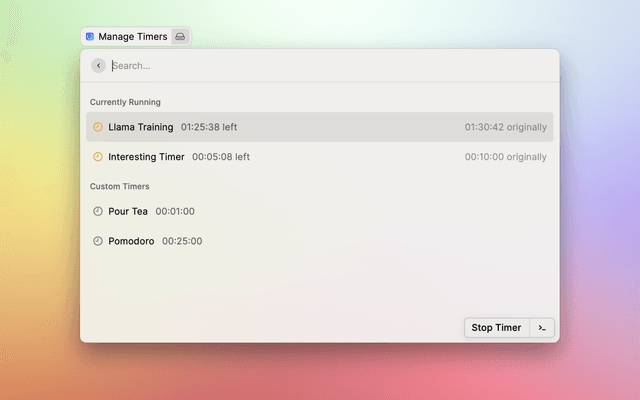This screenshot has height=400, width=640.
Task: Click the Pomodoro 00:25:00 duration
Action: pos(182,241)
